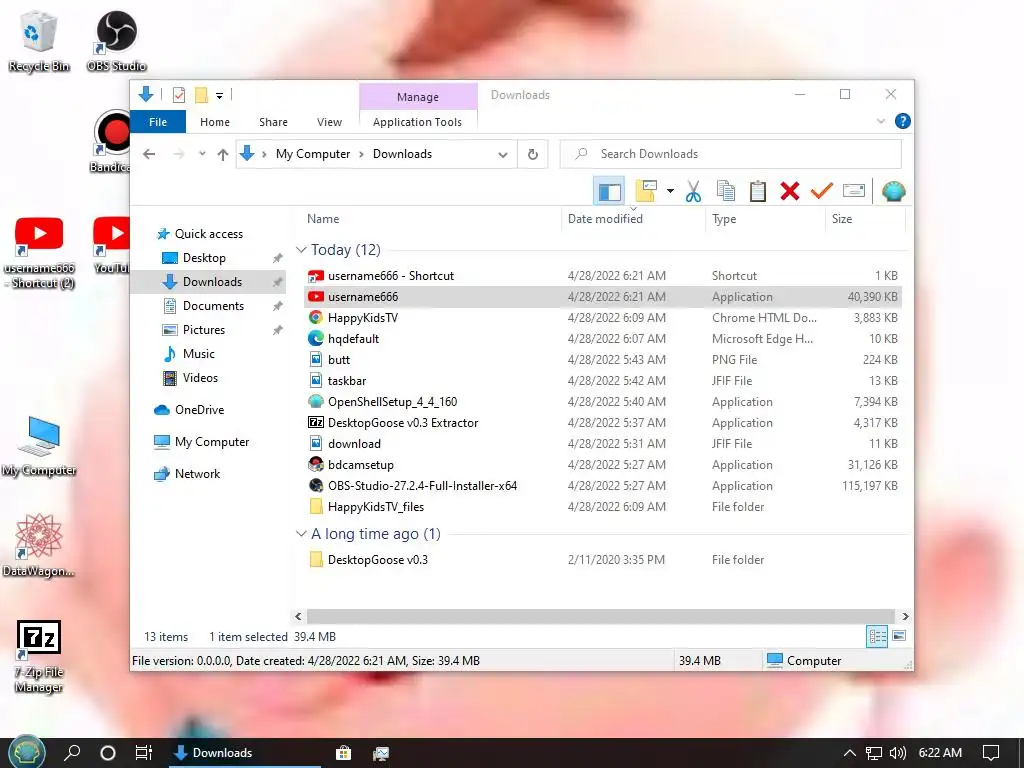This screenshot has height=768, width=1024.
Task: Open the Home ribbon tab
Action: coord(215,121)
